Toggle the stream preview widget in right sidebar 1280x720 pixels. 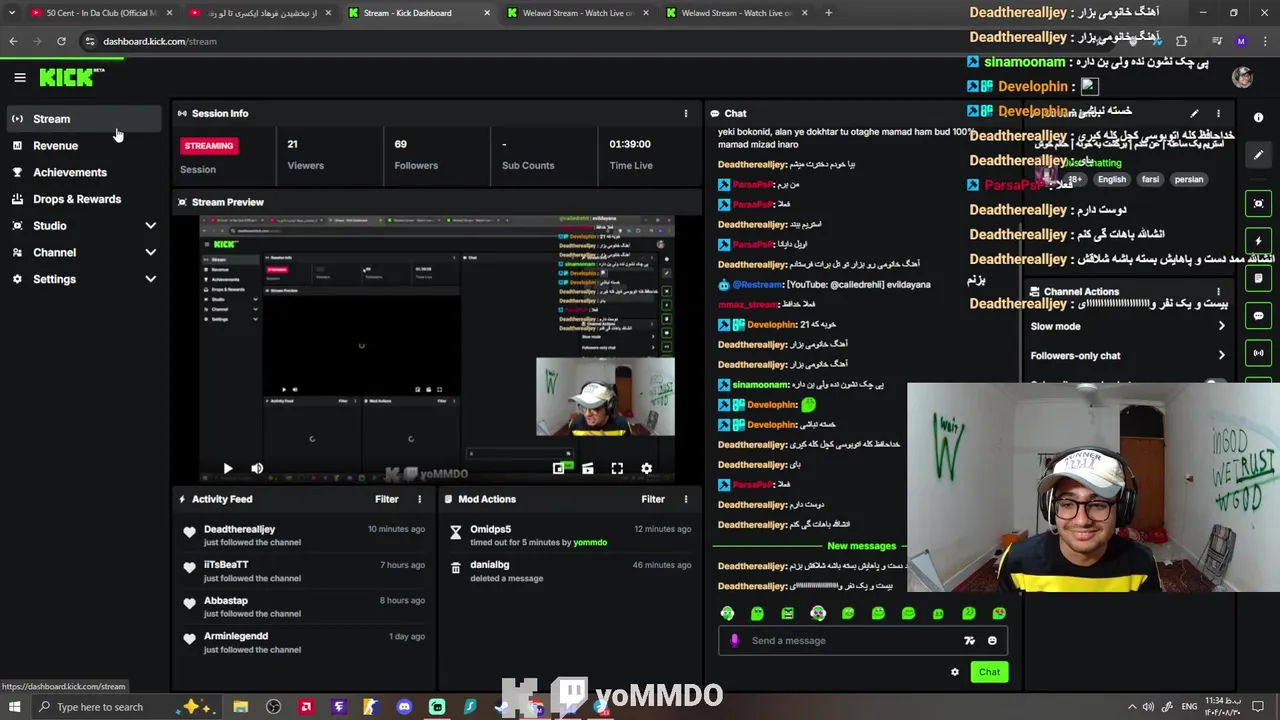click(x=1258, y=203)
